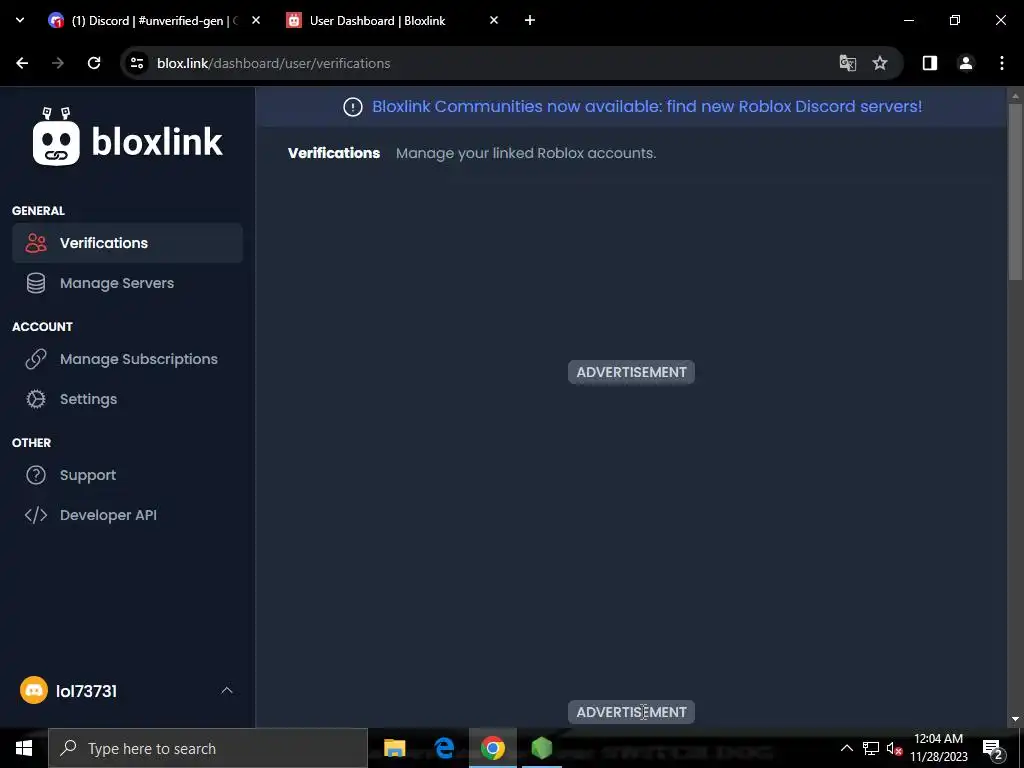Open File Explorer from taskbar
The height and width of the screenshot is (768, 1024).
pos(394,748)
